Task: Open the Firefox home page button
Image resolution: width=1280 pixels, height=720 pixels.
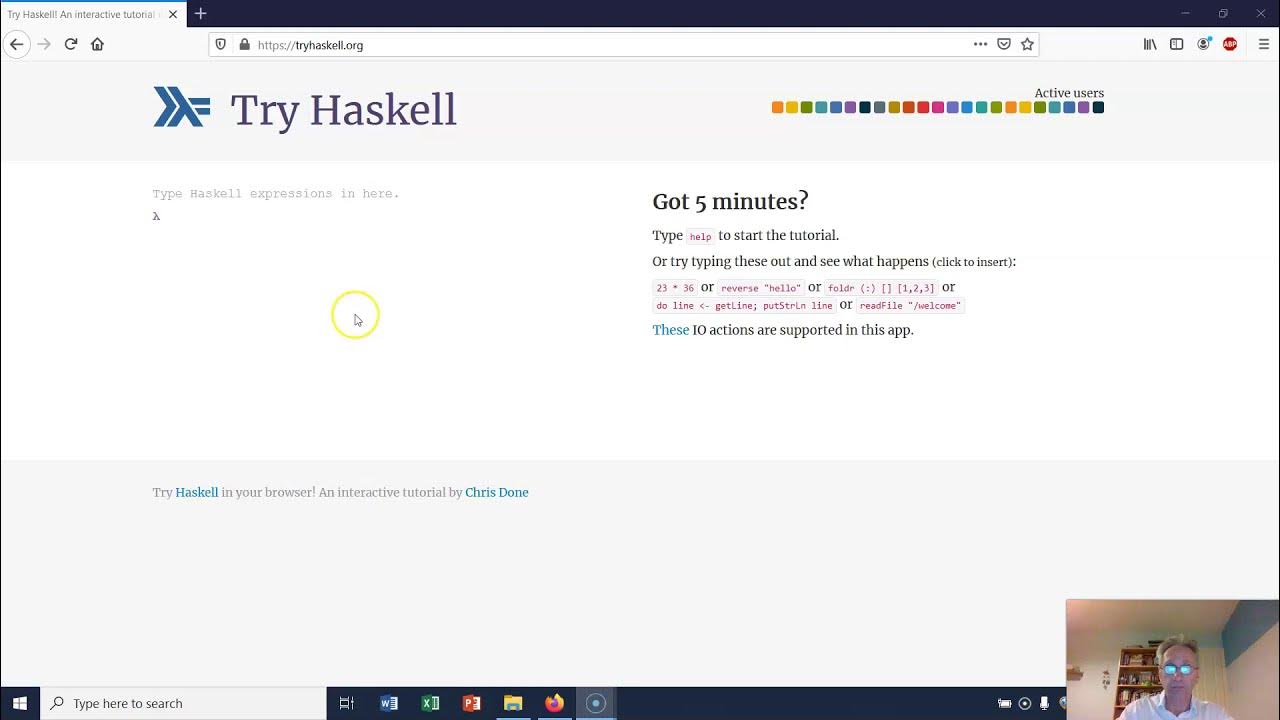Action: click(x=97, y=44)
